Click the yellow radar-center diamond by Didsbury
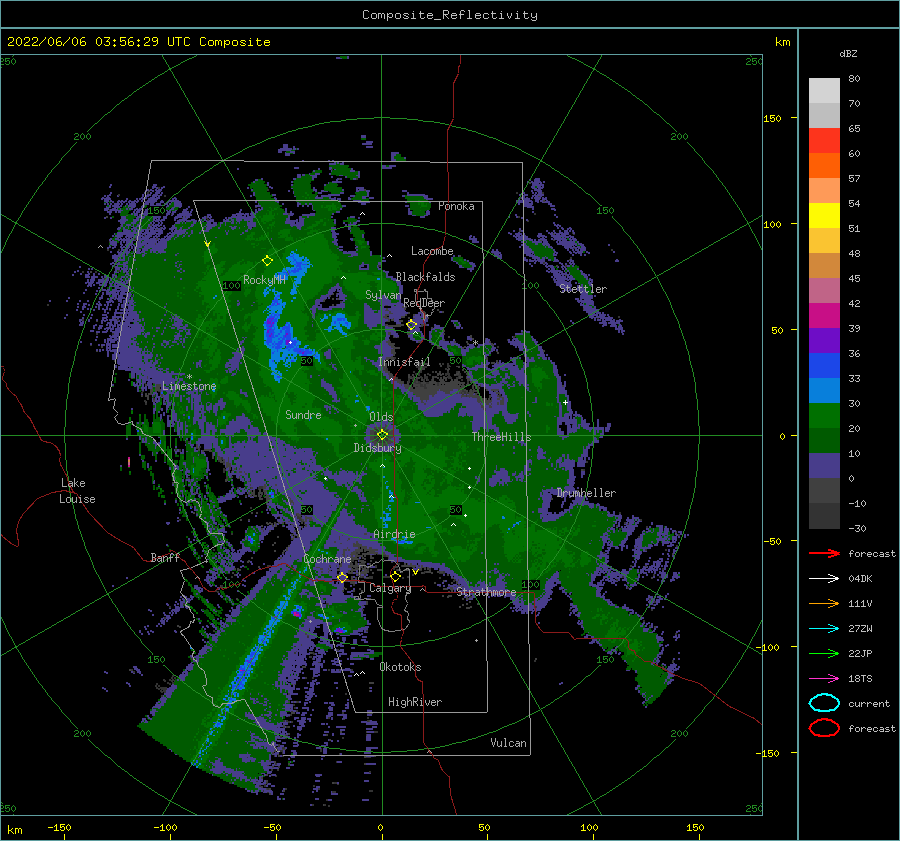900x841 pixels. pyautogui.click(x=382, y=435)
